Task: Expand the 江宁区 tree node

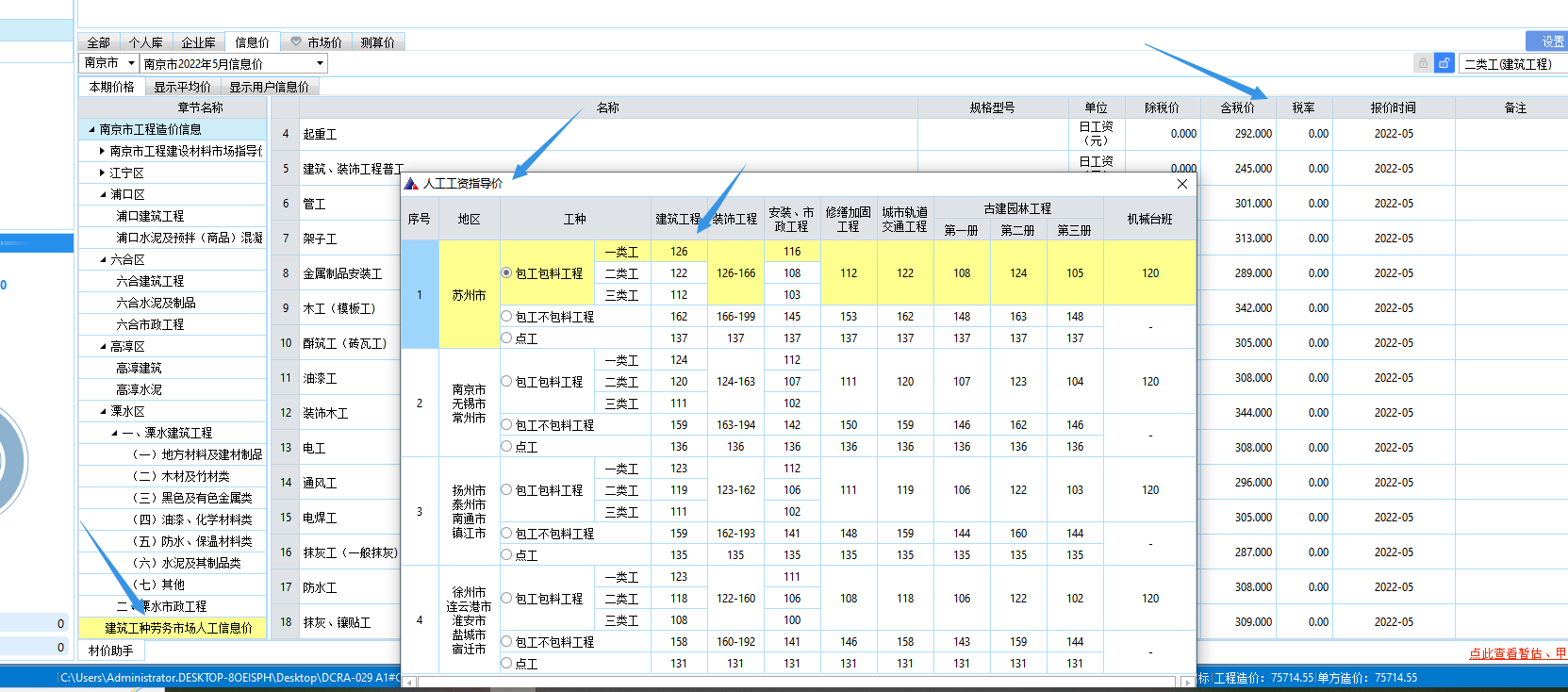Action: coord(102,173)
